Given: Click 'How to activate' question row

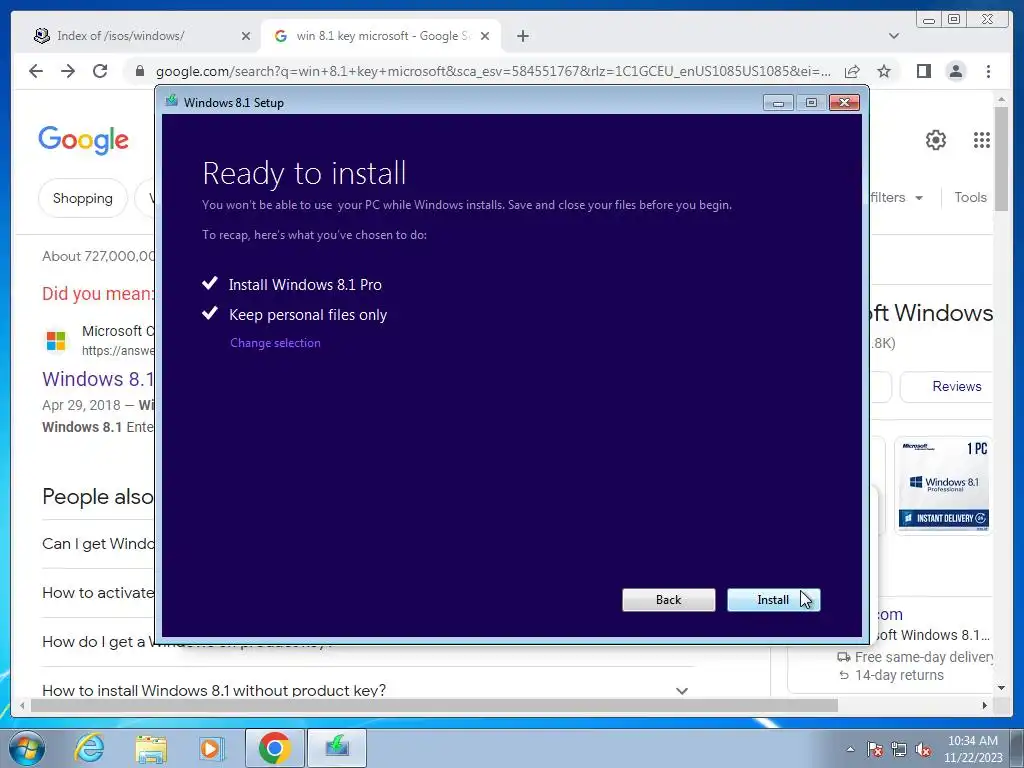Looking at the screenshot, I should pos(98,592).
